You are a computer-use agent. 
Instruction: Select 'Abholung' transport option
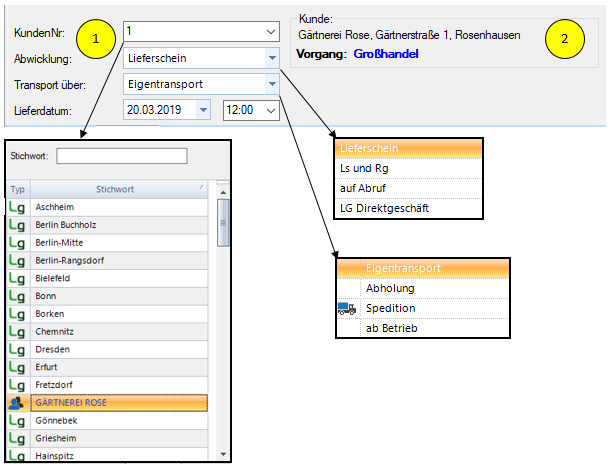(390, 288)
